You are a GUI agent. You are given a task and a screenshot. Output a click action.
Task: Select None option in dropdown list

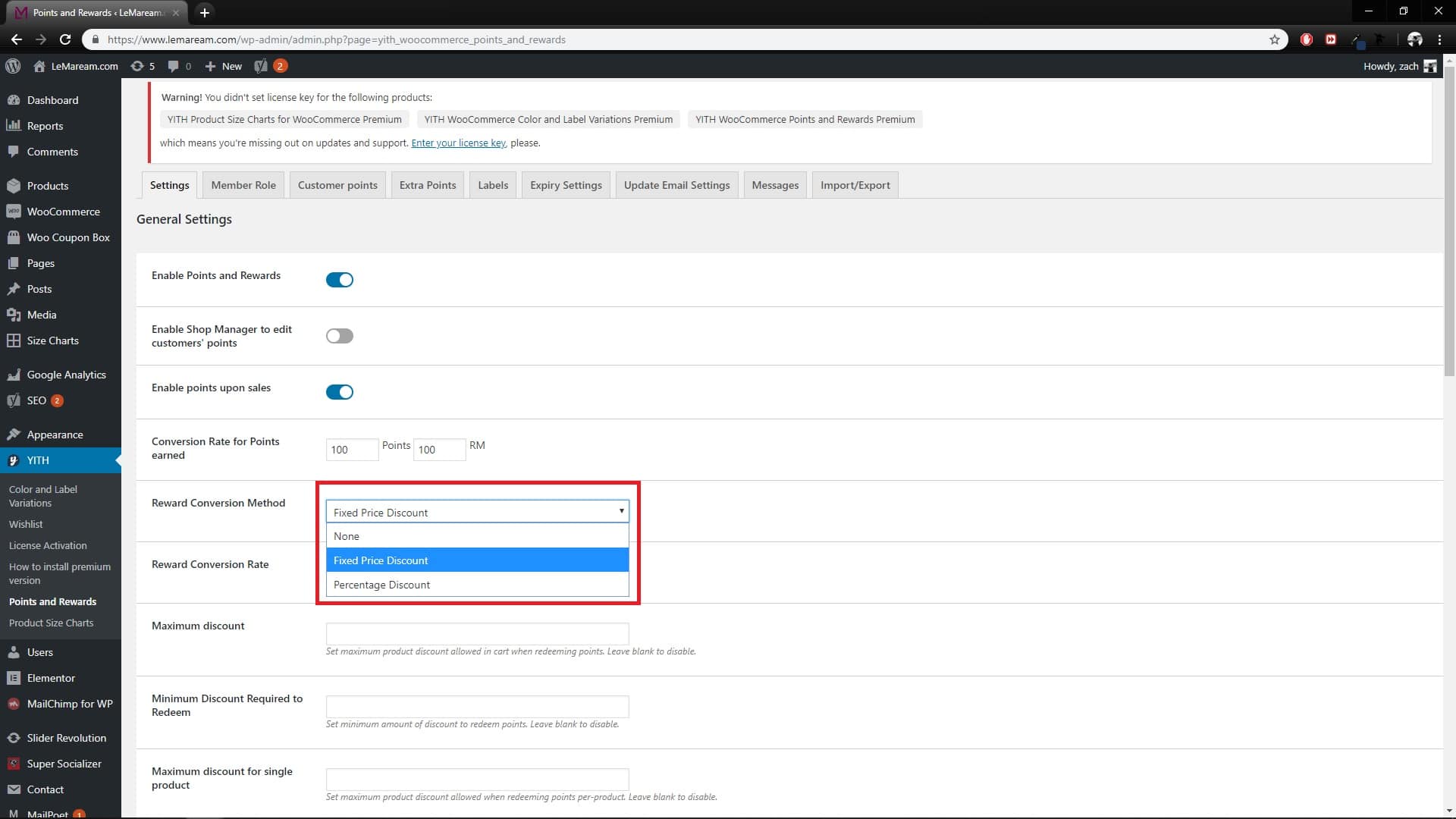tap(477, 536)
